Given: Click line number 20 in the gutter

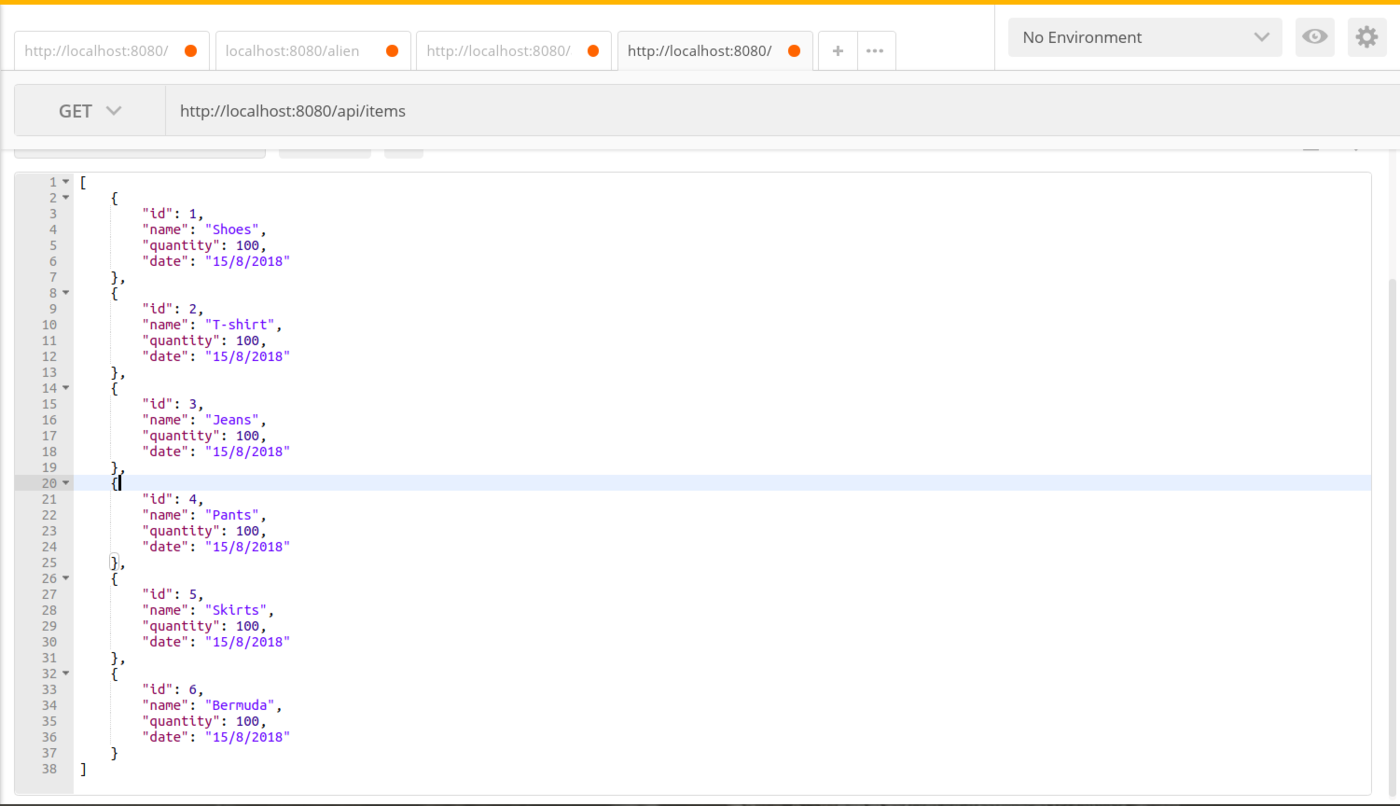Looking at the screenshot, I should pos(48,482).
